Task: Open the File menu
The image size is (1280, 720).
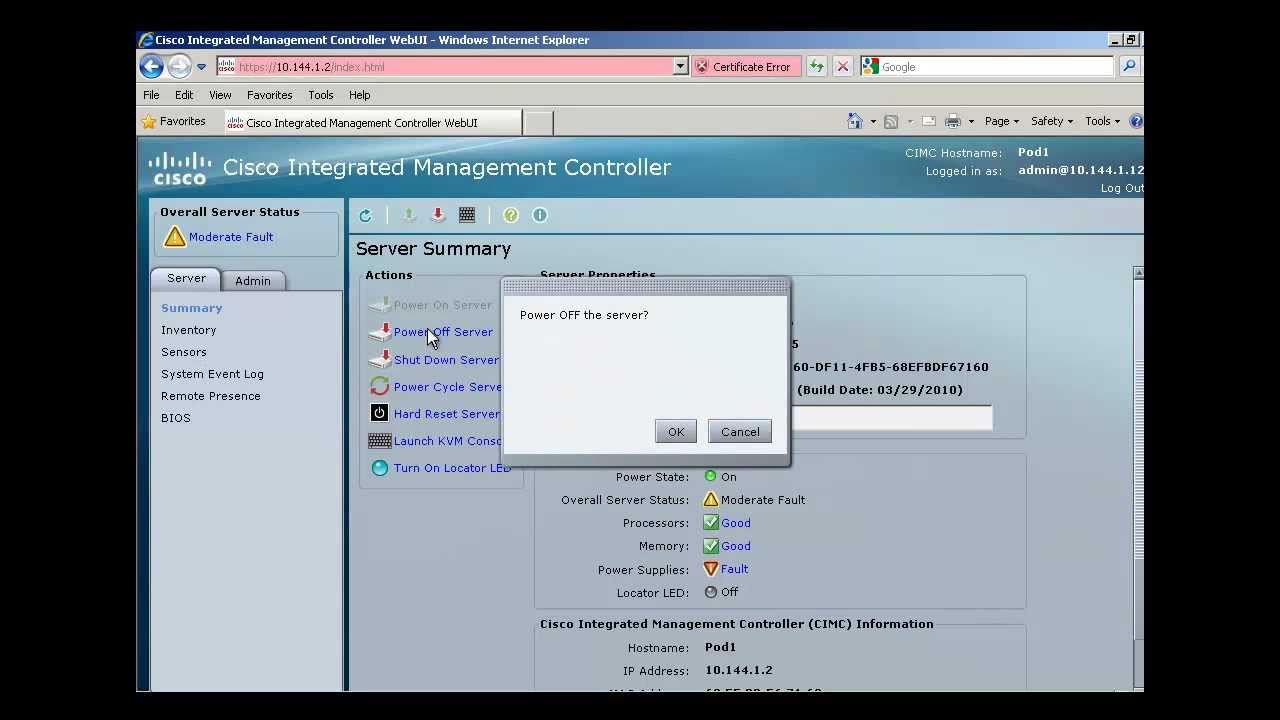Action: point(151,95)
